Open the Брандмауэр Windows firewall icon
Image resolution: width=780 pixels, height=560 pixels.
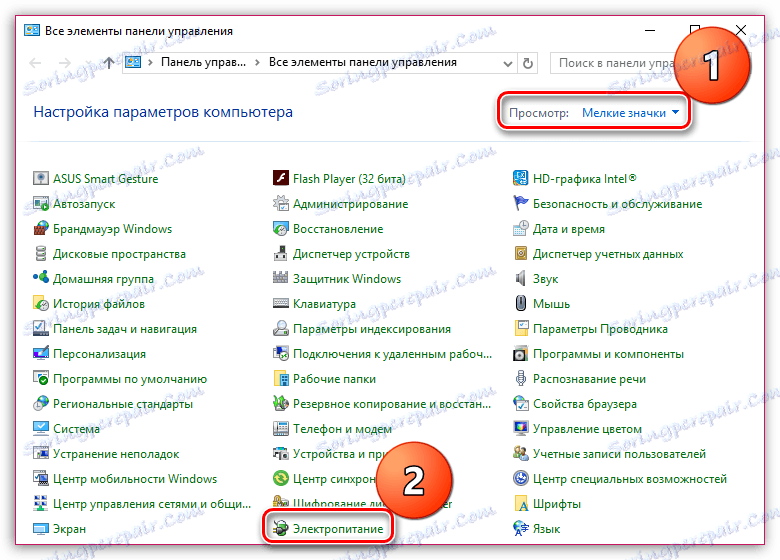[x=41, y=228]
